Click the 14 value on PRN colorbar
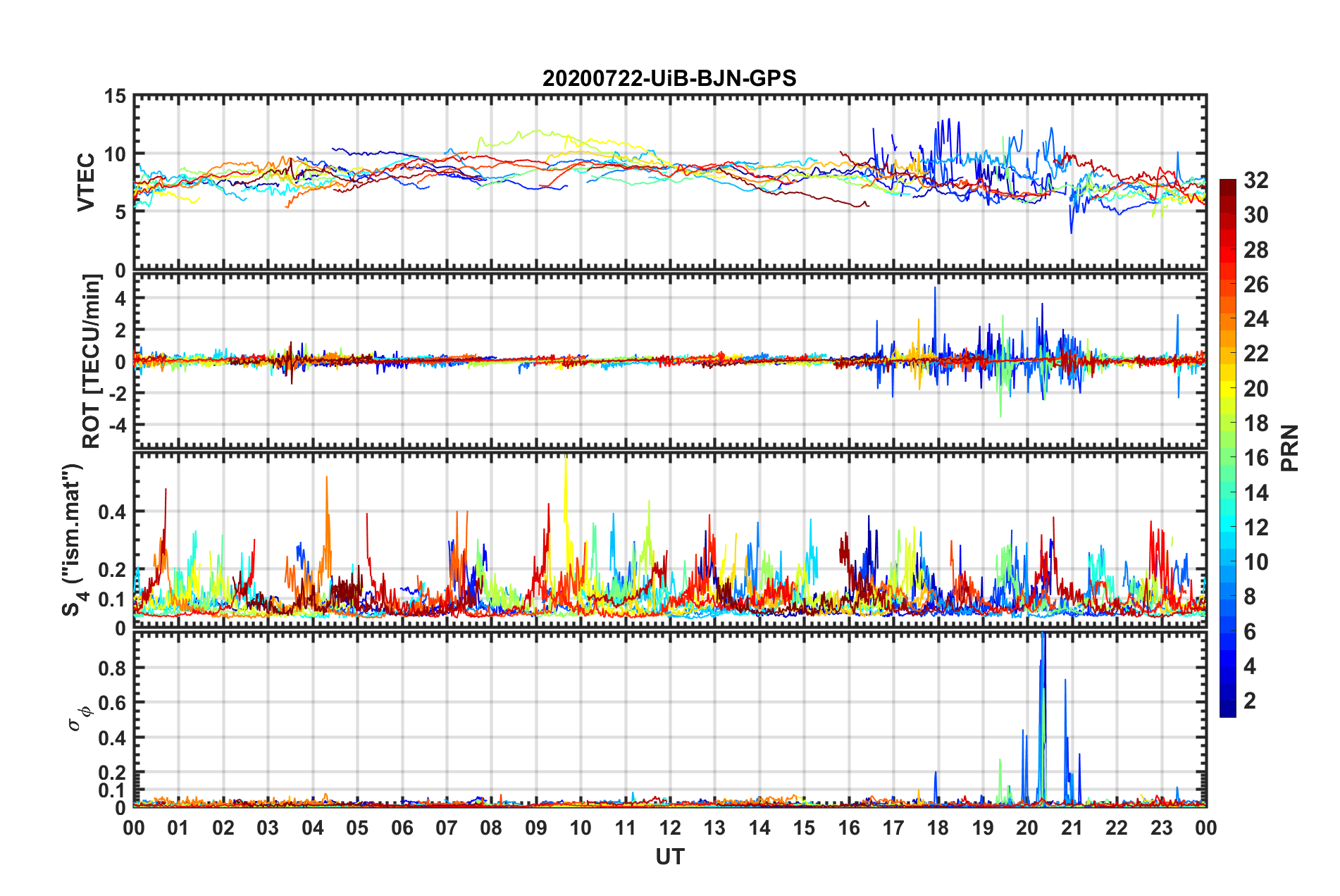Screen dimensions: 1340x896 pos(1256,493)
